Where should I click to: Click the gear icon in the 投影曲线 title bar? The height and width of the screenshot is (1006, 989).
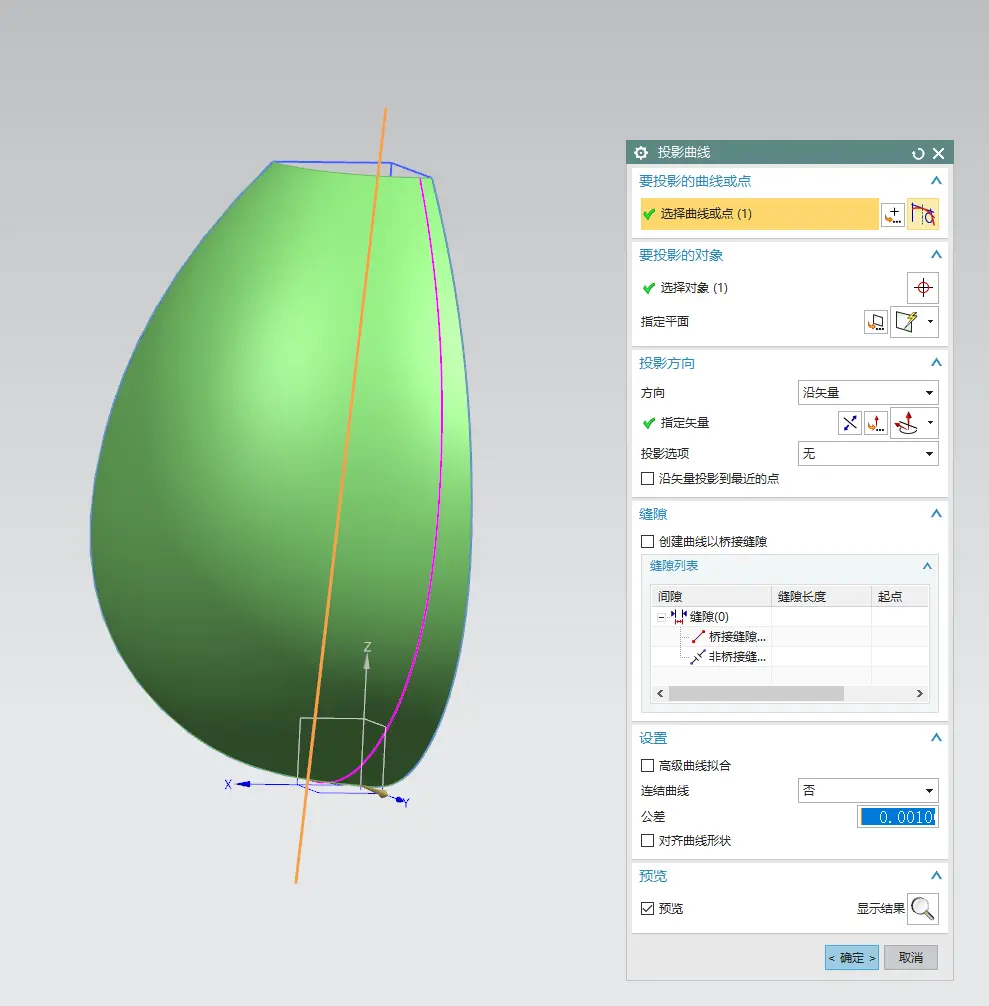(x=641, y=153)
